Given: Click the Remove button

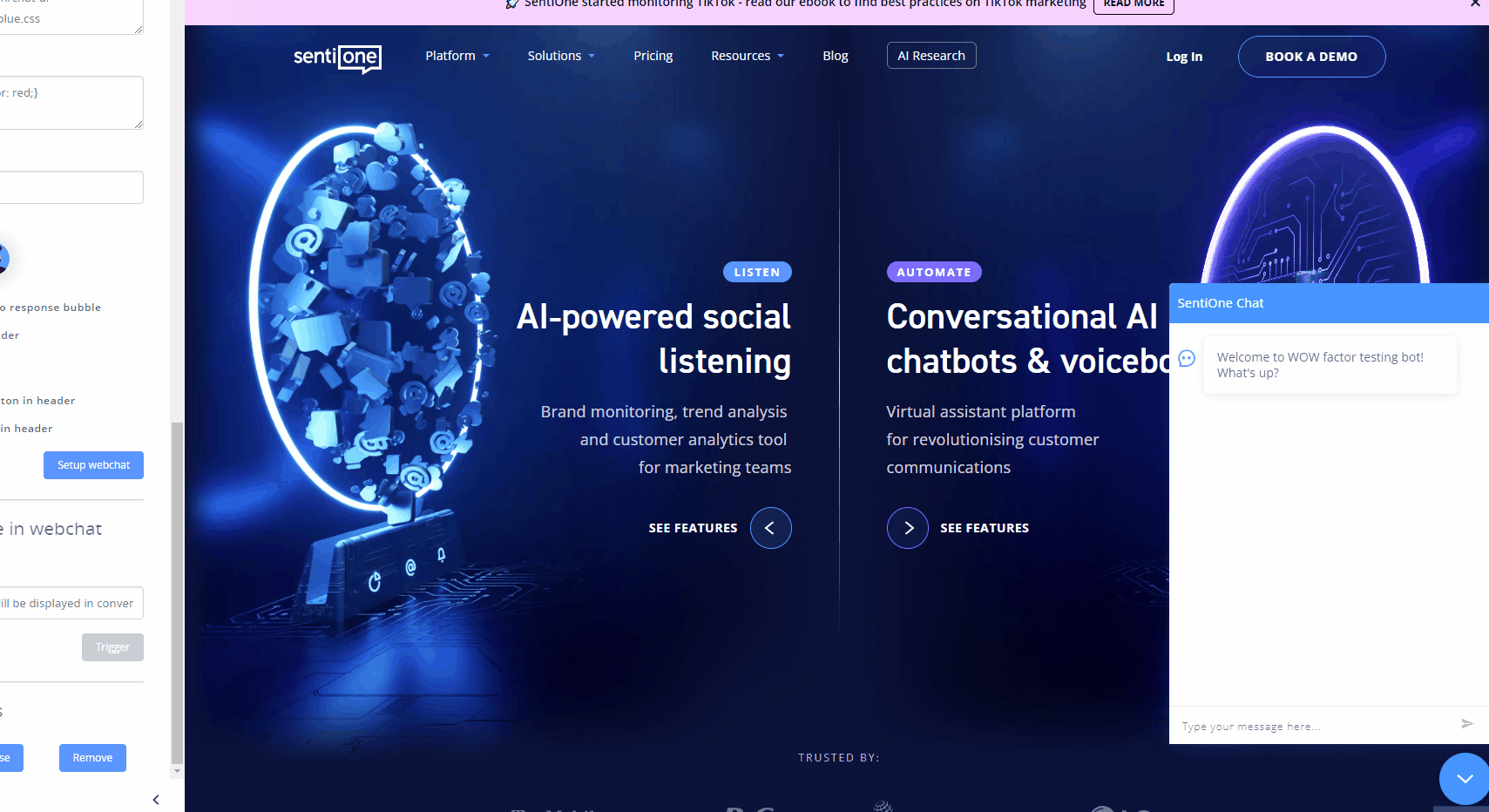Looking at the screenshot, I should click(92, 758).
